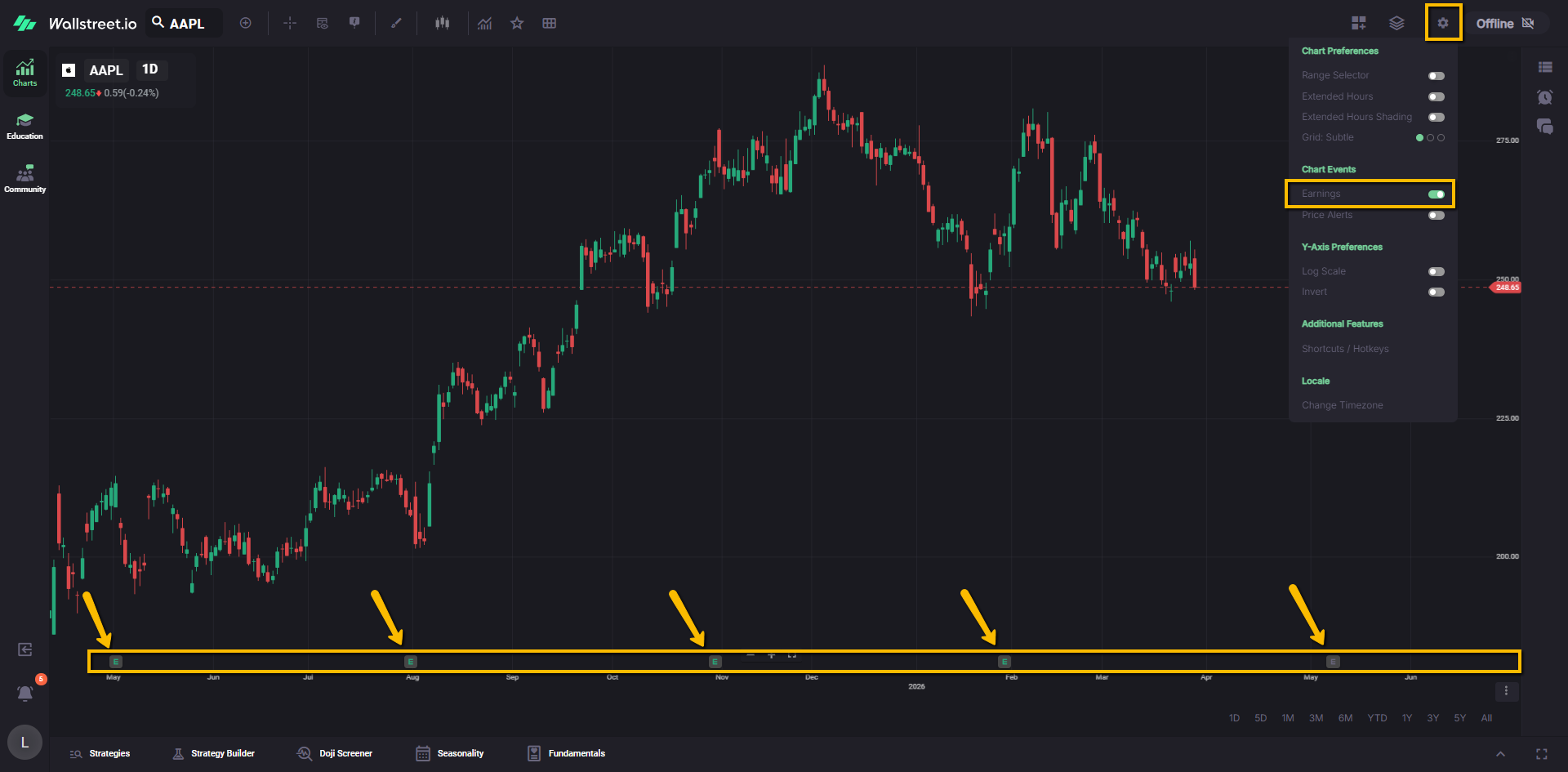This screenshot has height=772, width=1568.
Task: Open the candlestick chart type selector
Action: [442, 23]
